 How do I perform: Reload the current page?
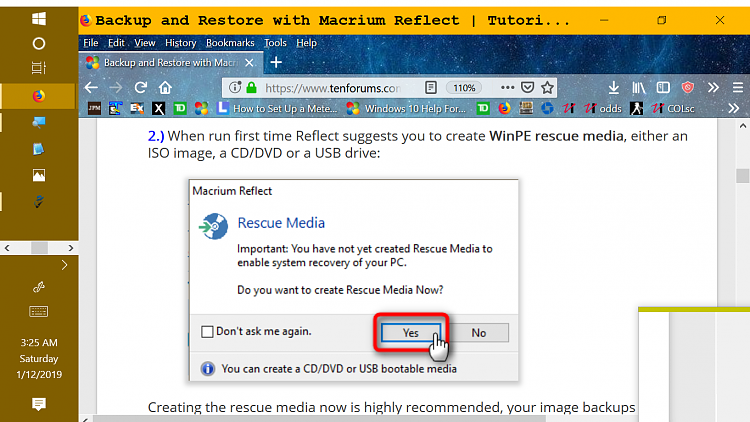coord(140,88)
